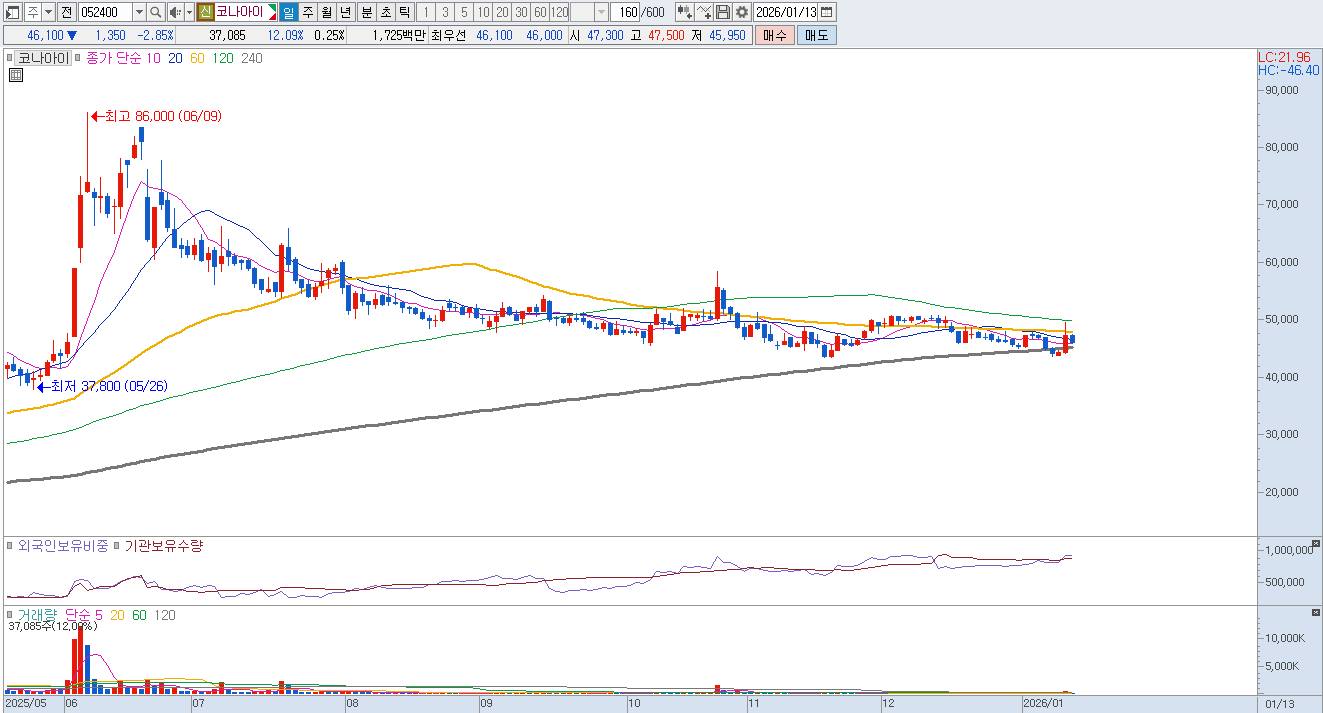This screenshot has height=713, width=1323.
Task: Select the 틱 (tick) period tab
Action: pyautogui.click(x=403, y=12)
